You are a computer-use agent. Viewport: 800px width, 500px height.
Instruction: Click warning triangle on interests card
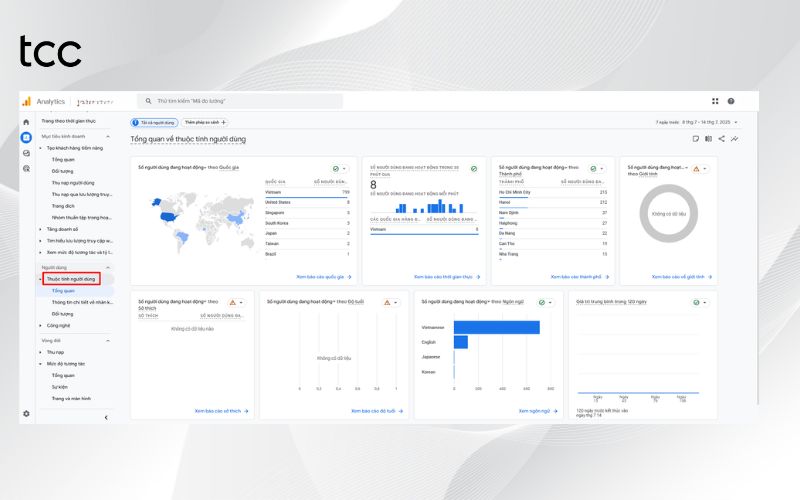(233, 303)
